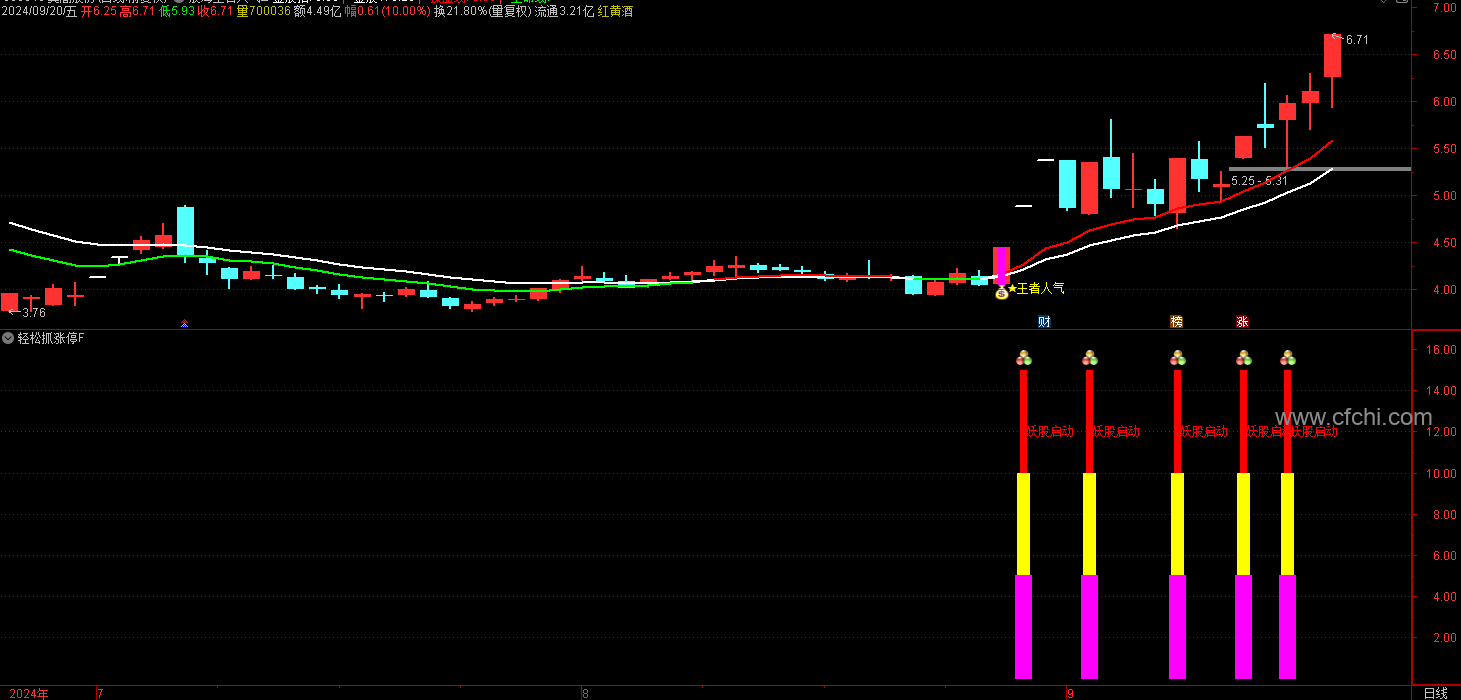1461x700 pixels.
Task: Click the 流通3.21亿 float value
Action: click(564, 11)
